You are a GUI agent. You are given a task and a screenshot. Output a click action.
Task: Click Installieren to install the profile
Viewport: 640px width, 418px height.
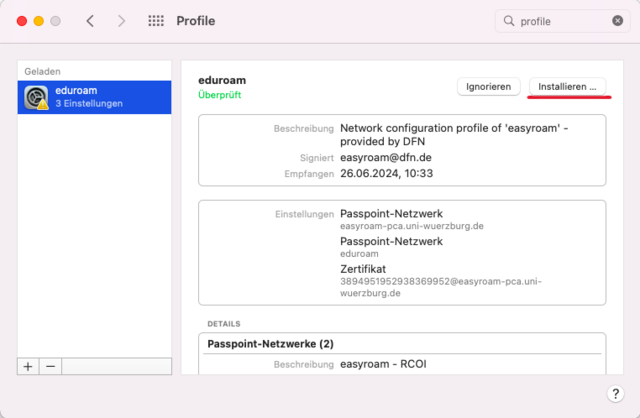coord(567,87)
